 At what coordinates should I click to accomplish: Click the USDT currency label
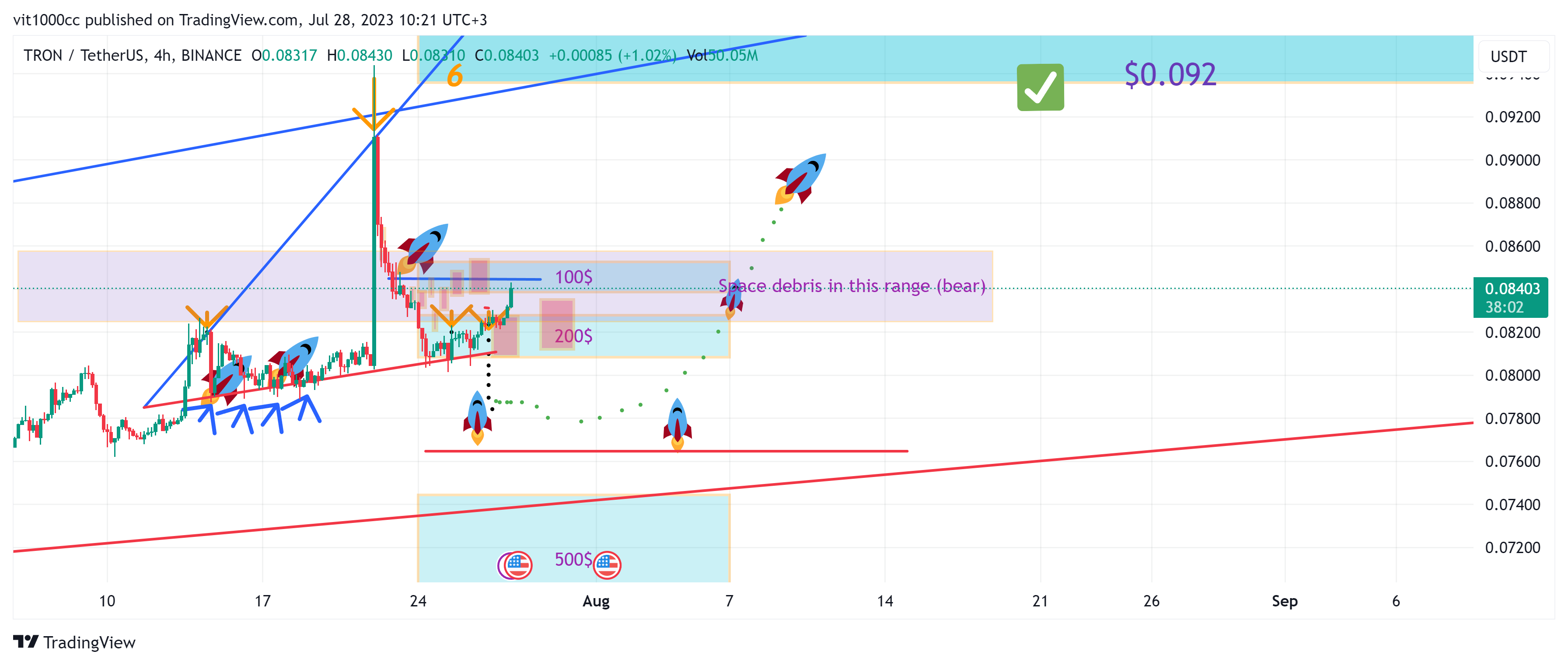click(x=1509, y=56)
